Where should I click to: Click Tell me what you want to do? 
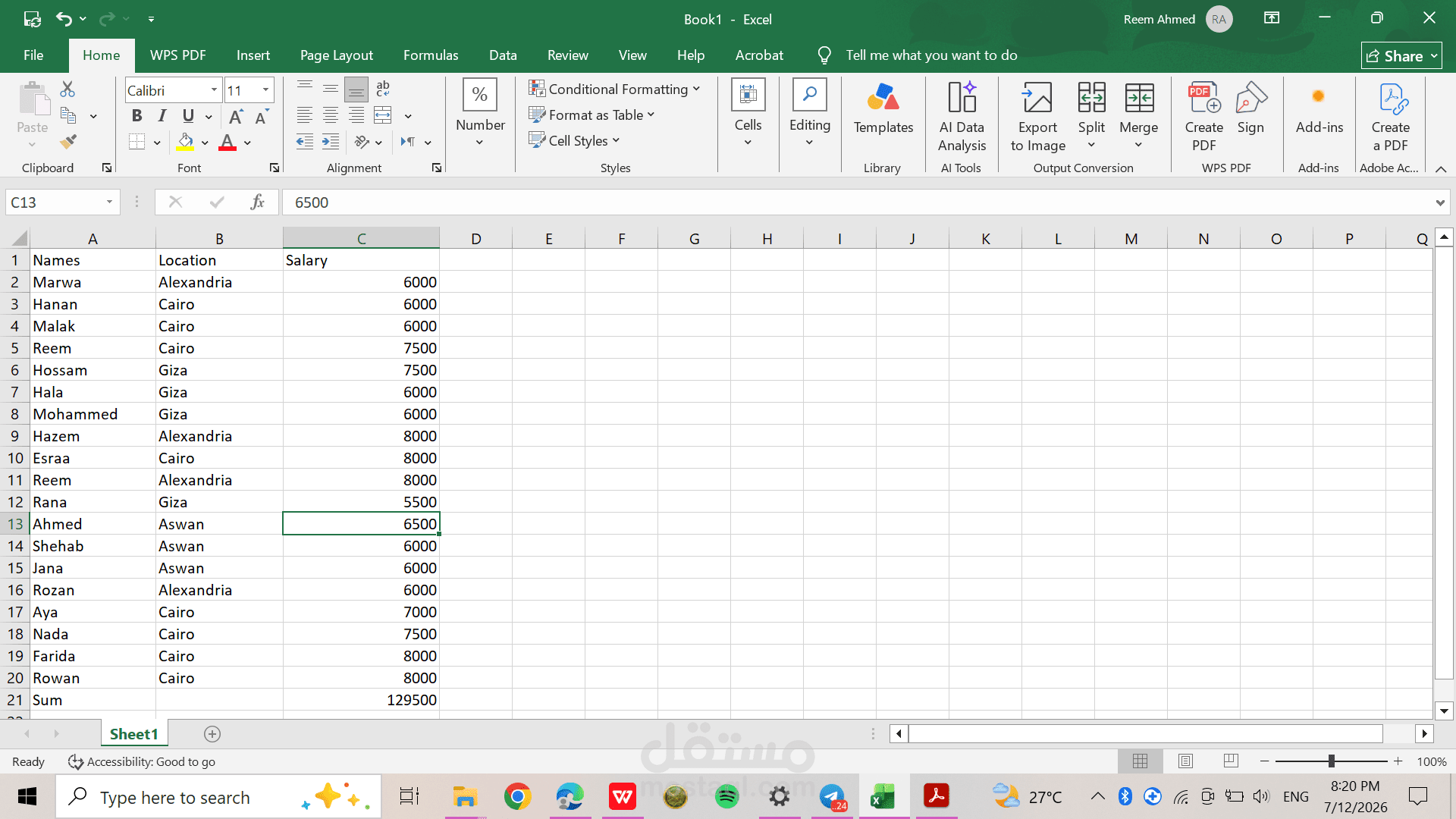[931, 55]
